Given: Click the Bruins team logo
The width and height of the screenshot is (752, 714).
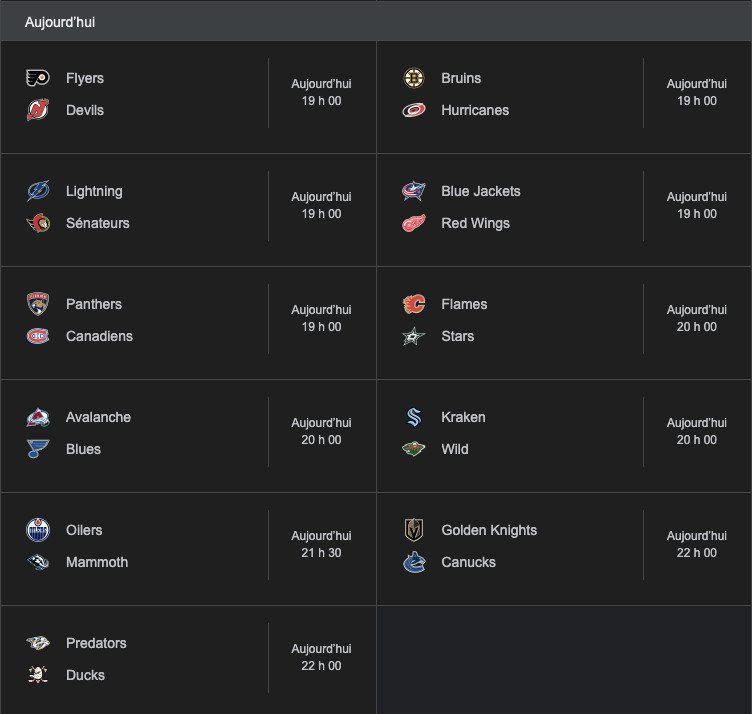Looking at the screenshot, I should [x=414, y=78].
